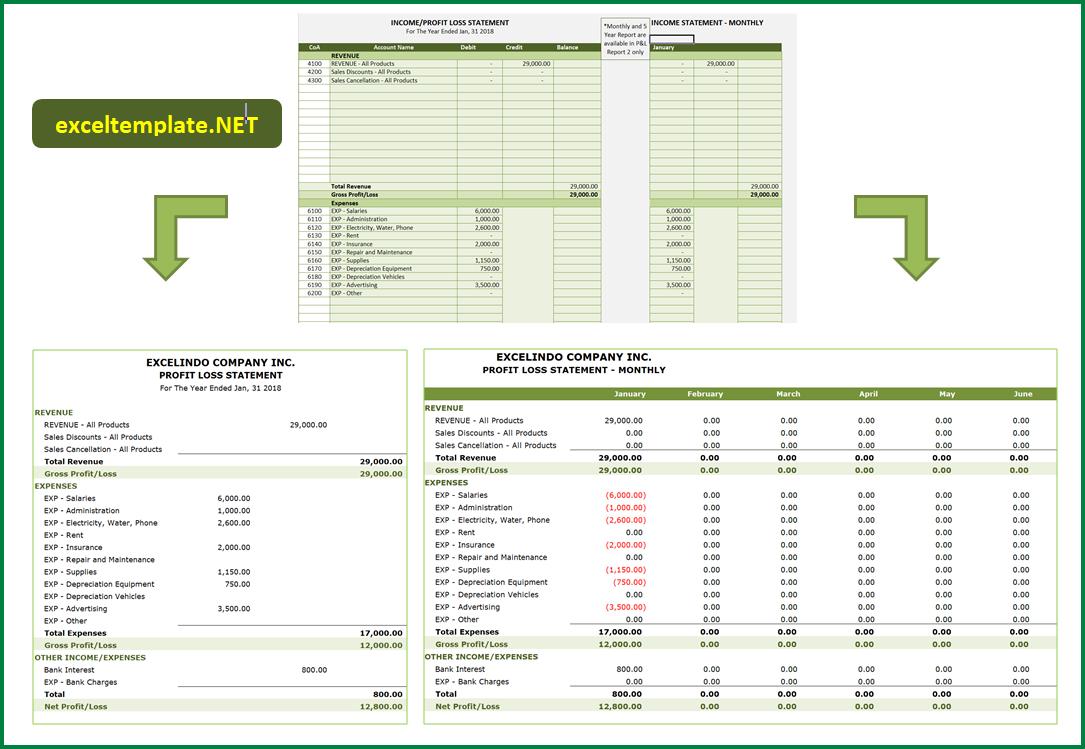The width and height of the screenshot is (1085, 749).
Task: Click the June column header in the monthly statement
Action: click(x=1023, y=394)
